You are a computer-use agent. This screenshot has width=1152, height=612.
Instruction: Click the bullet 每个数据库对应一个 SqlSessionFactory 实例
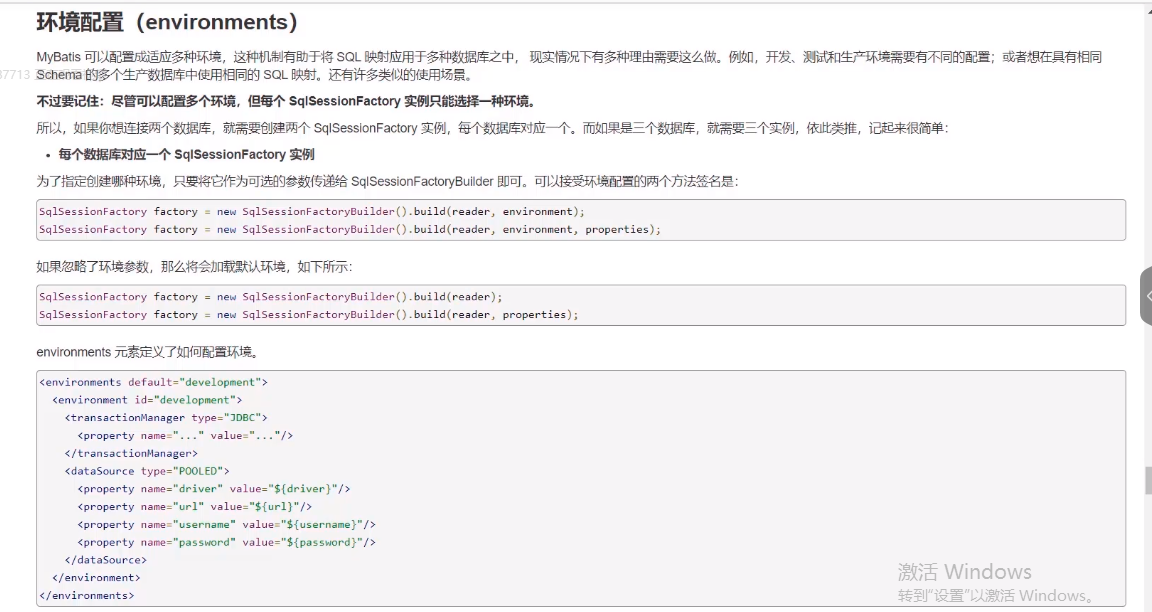click(186, 154)
